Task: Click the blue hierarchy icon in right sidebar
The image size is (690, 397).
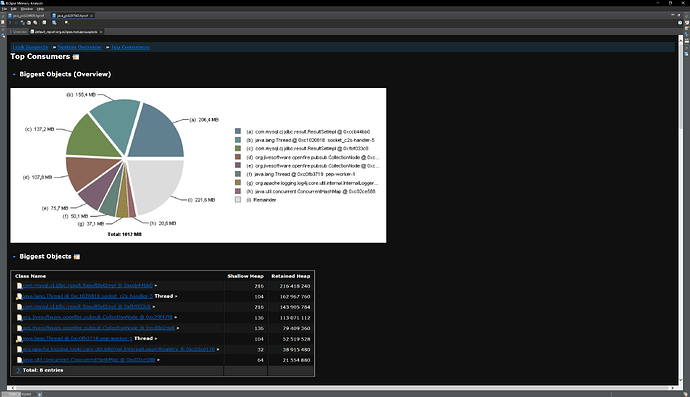Action: click(x=686, y=35)
